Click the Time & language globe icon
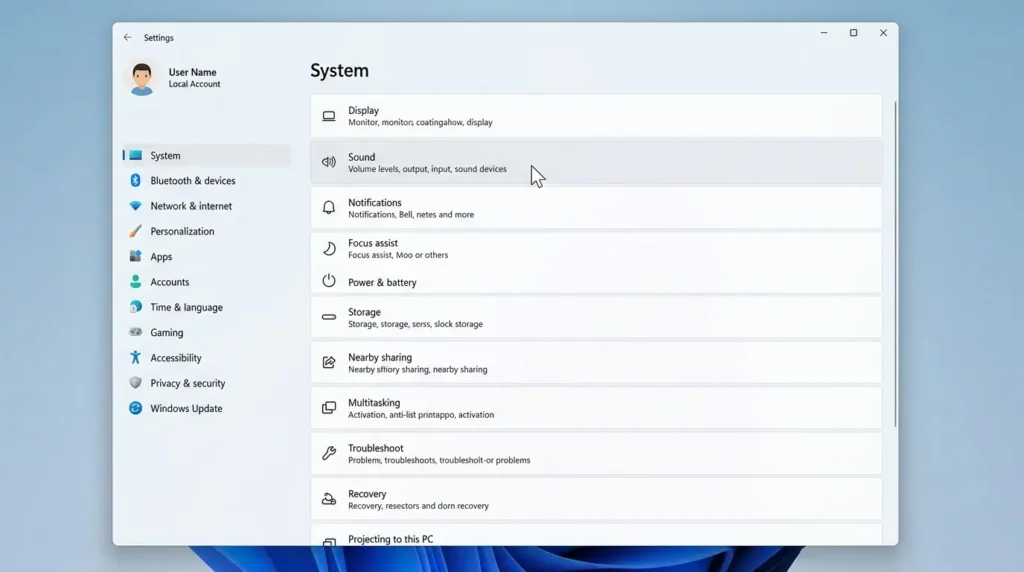Screen dimensions: 1024x572 [135, 307]
